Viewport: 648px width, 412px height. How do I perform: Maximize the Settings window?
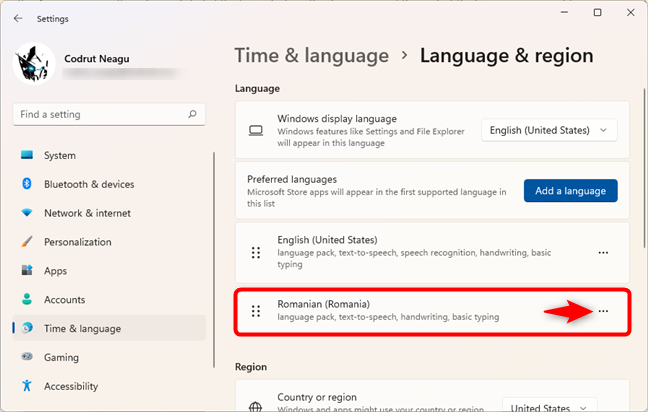tap(598, 13)
